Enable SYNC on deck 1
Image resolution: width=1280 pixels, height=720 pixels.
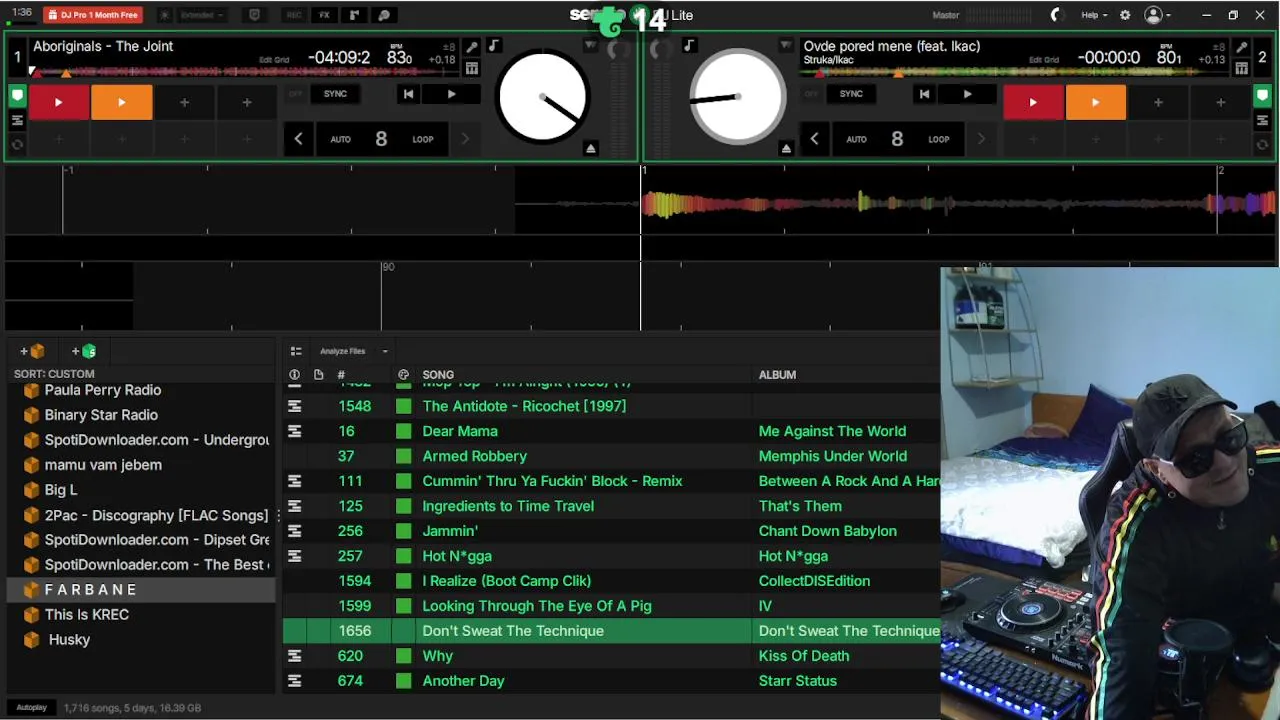point(335,94)
